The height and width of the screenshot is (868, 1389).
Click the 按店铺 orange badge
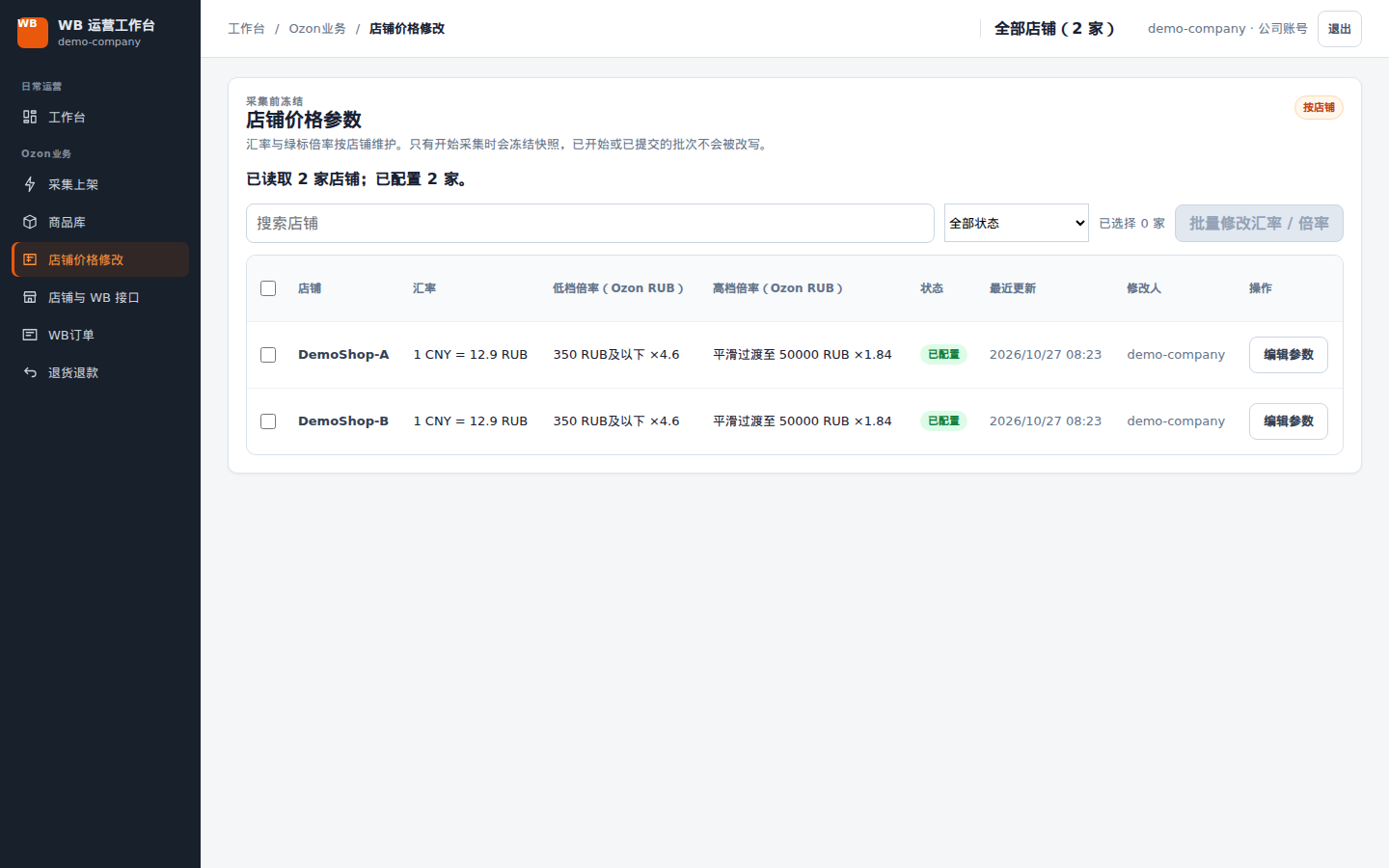point(1319,107)
